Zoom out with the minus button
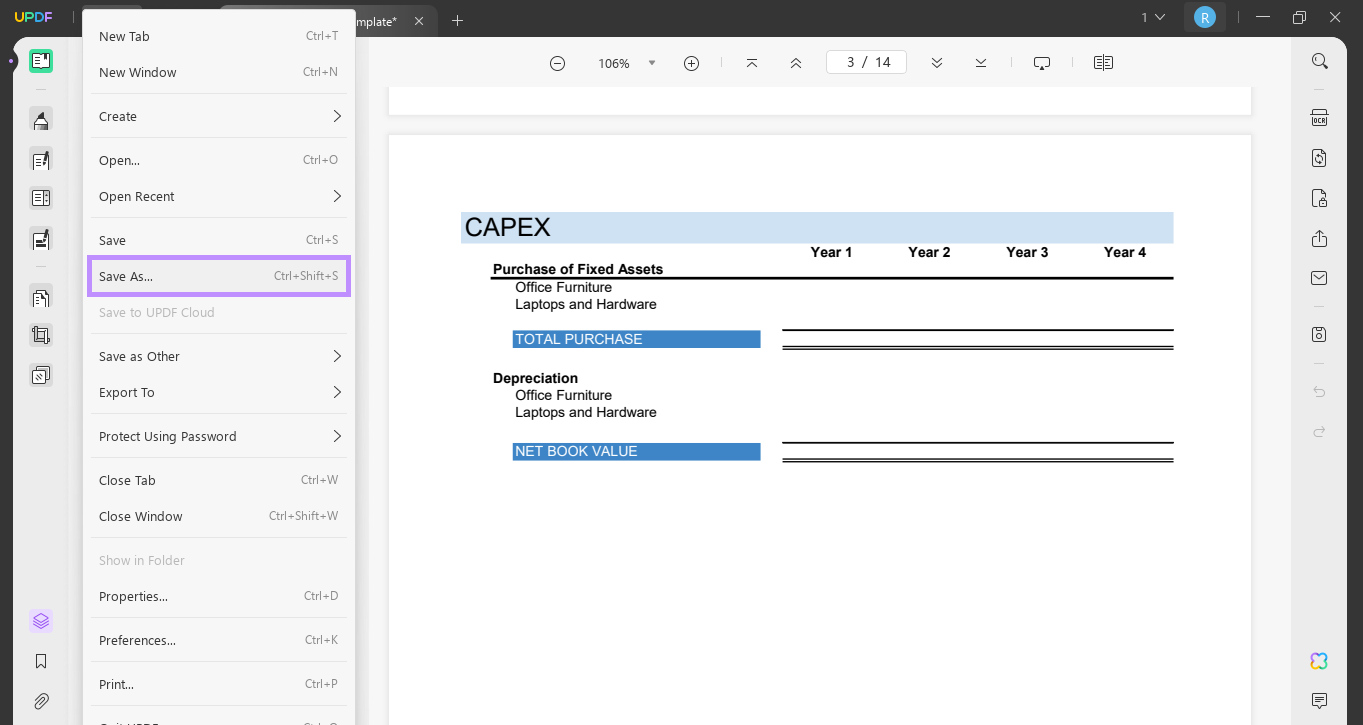Screen dimensions: 1363x725 tap(557, 62)
